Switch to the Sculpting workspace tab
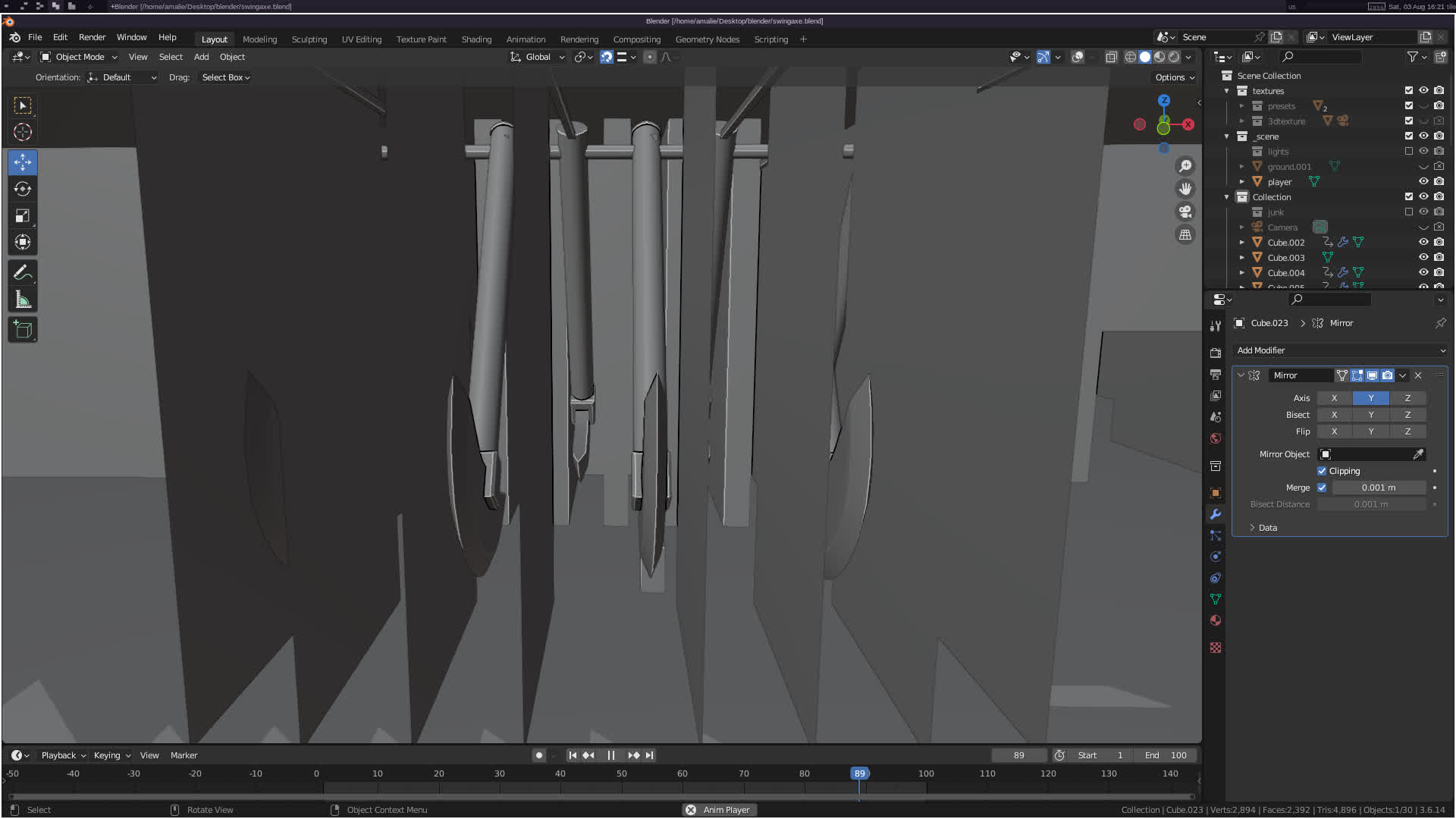The width and height of the screenshot is (1456, 819). [309, 39]
